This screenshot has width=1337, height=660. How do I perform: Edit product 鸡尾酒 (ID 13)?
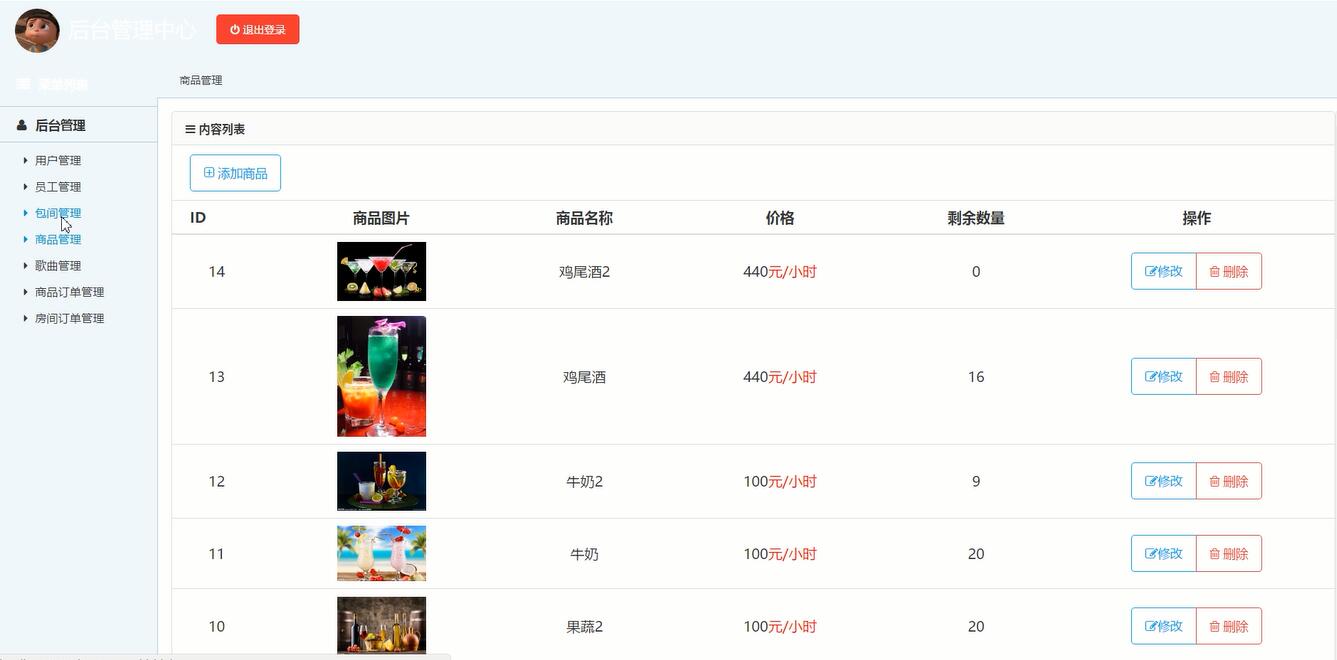(x=1164, y=376)
